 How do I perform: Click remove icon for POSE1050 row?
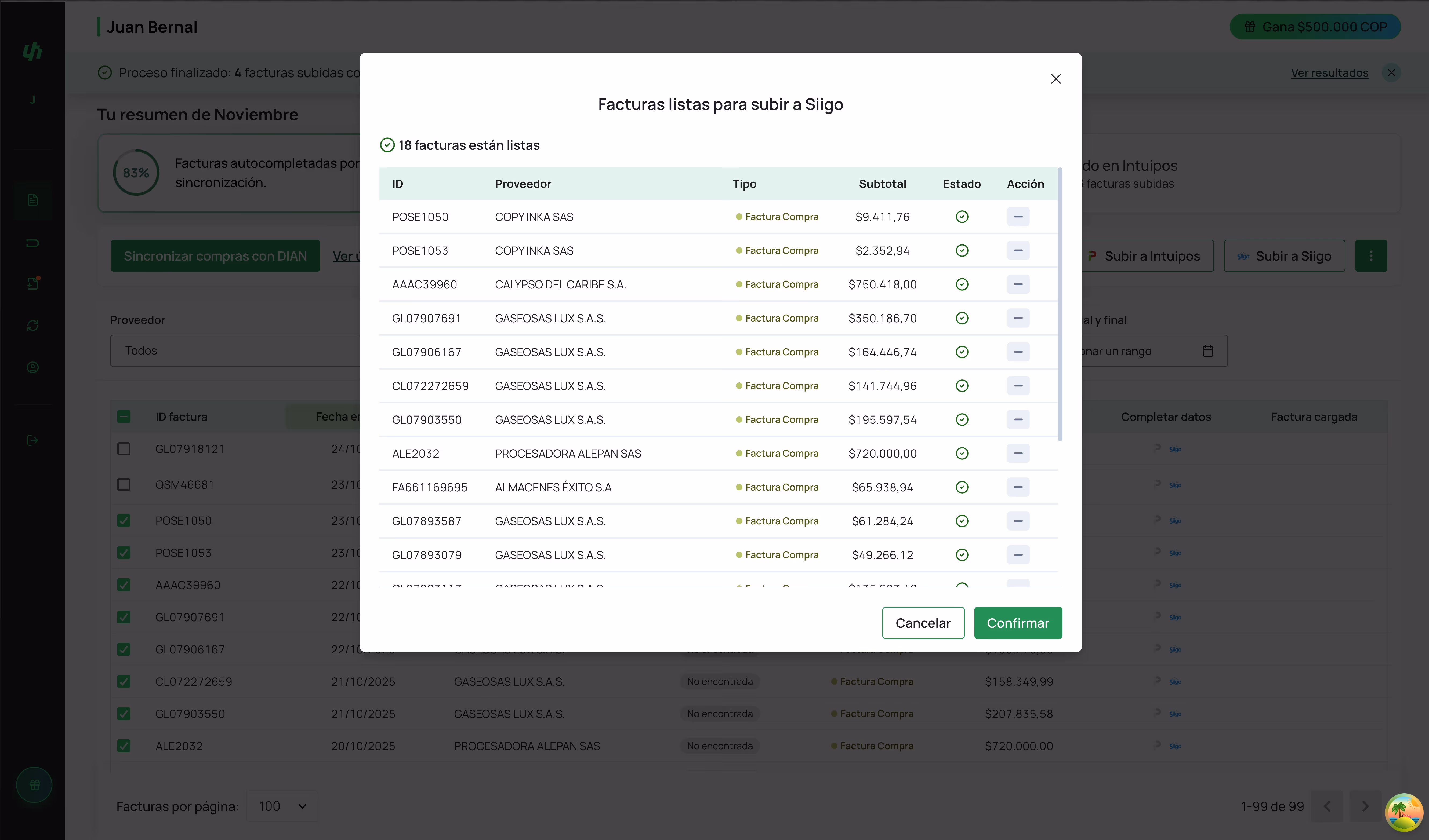click(x=1018, y=217)
